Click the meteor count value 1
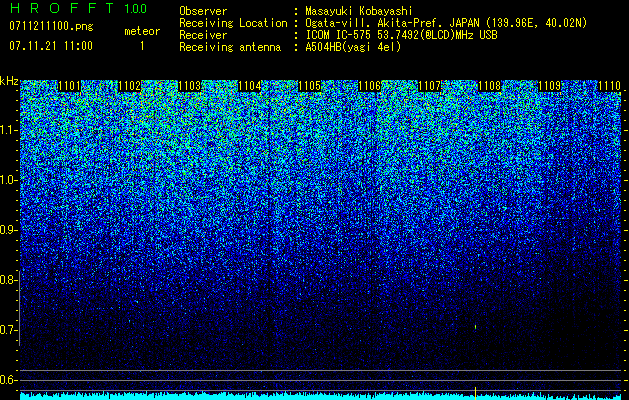Image resolution: width=629 pixels, height=400 pixels. [142, 46]
